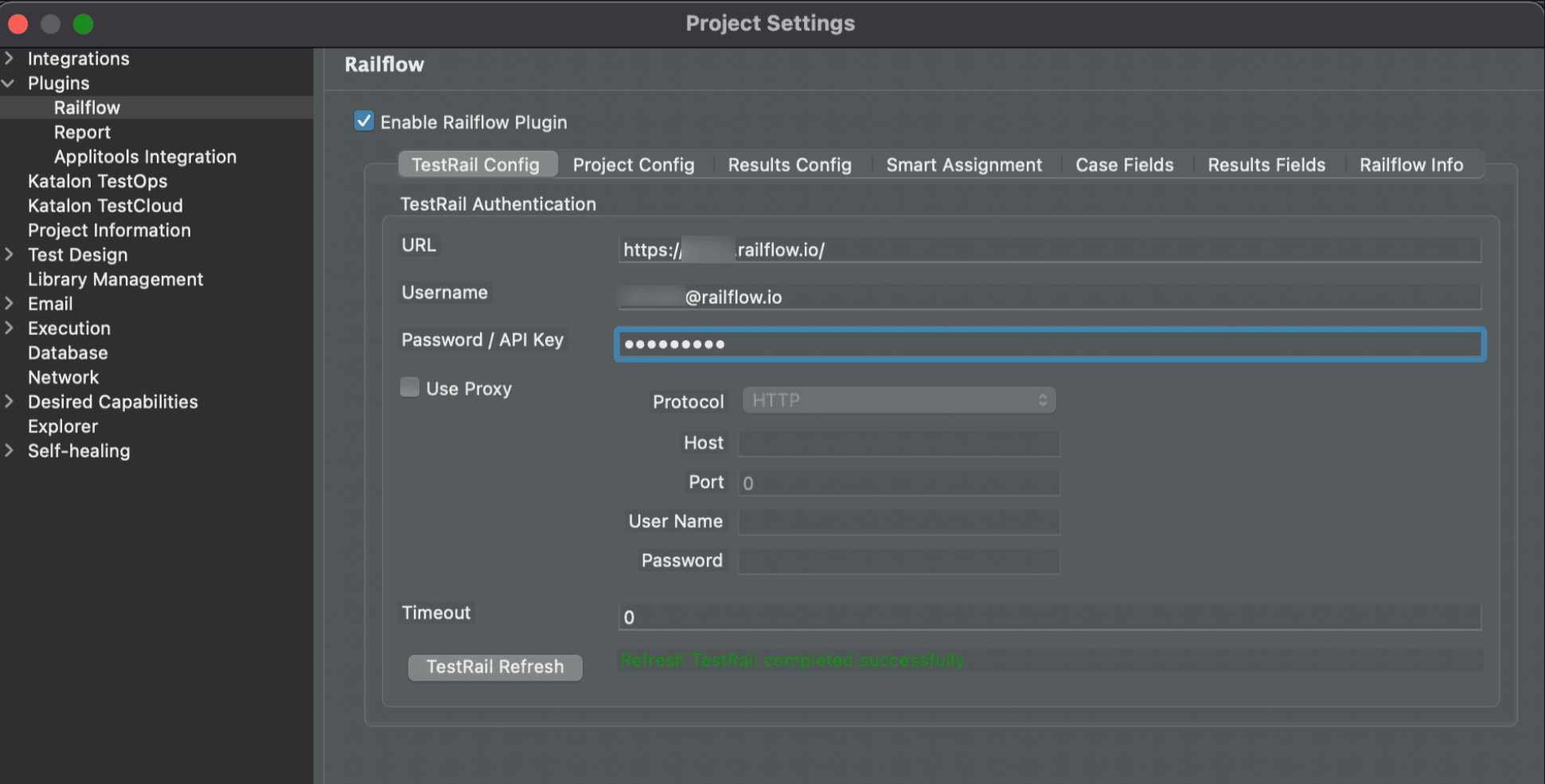Uncheck Enable Railflow Plugin checkbox
The width and height of the screenshot is (1545, 784).
tap(364, 121)
